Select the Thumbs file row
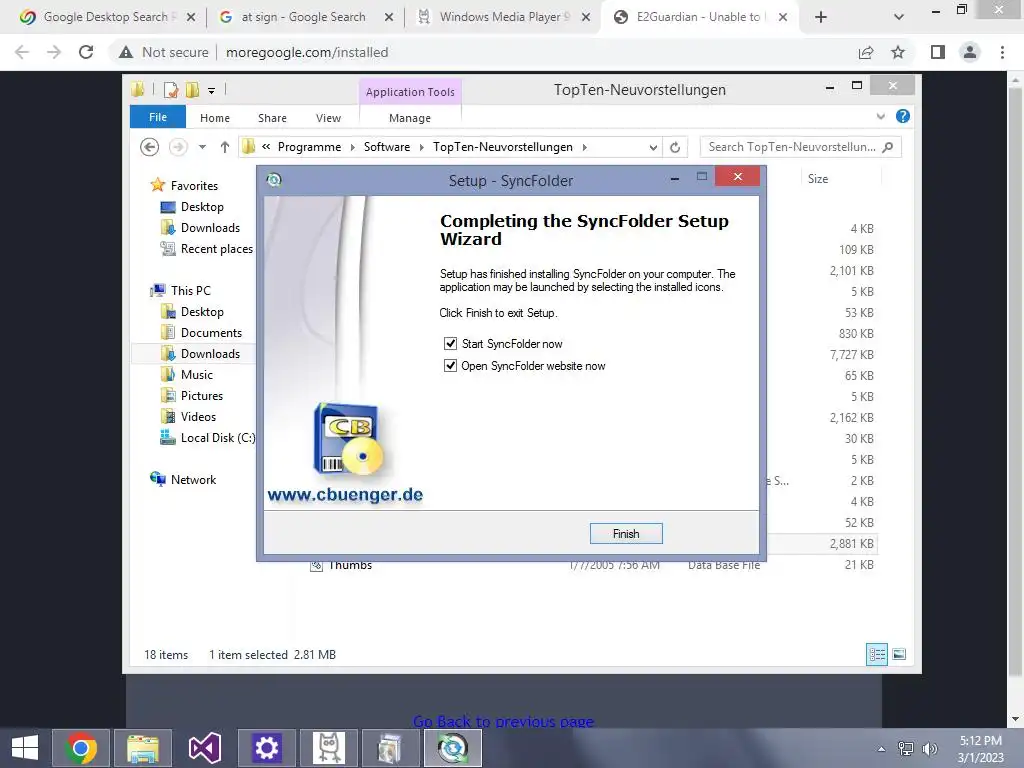1024x768 pixels. pos(591,565)
